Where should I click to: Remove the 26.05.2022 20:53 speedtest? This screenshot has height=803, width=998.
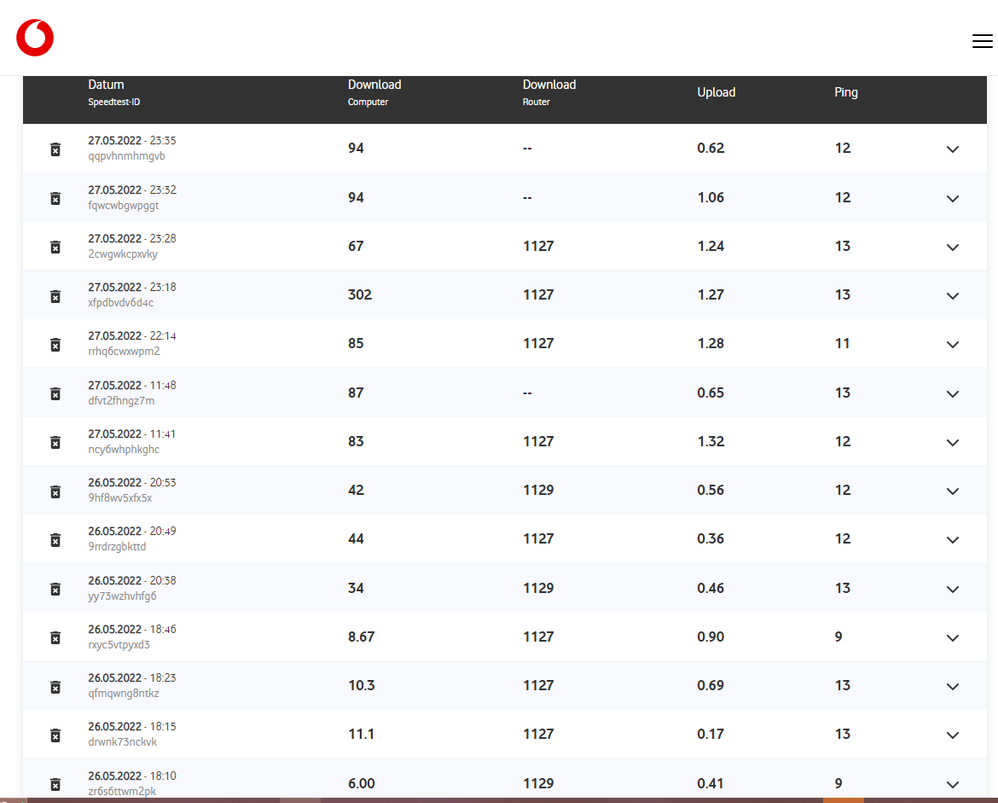[x=56, y=491]
